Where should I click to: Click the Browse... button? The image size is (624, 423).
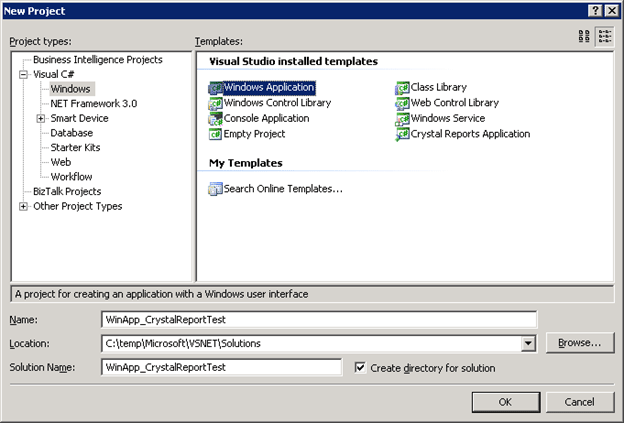click(x=580, y=343)
